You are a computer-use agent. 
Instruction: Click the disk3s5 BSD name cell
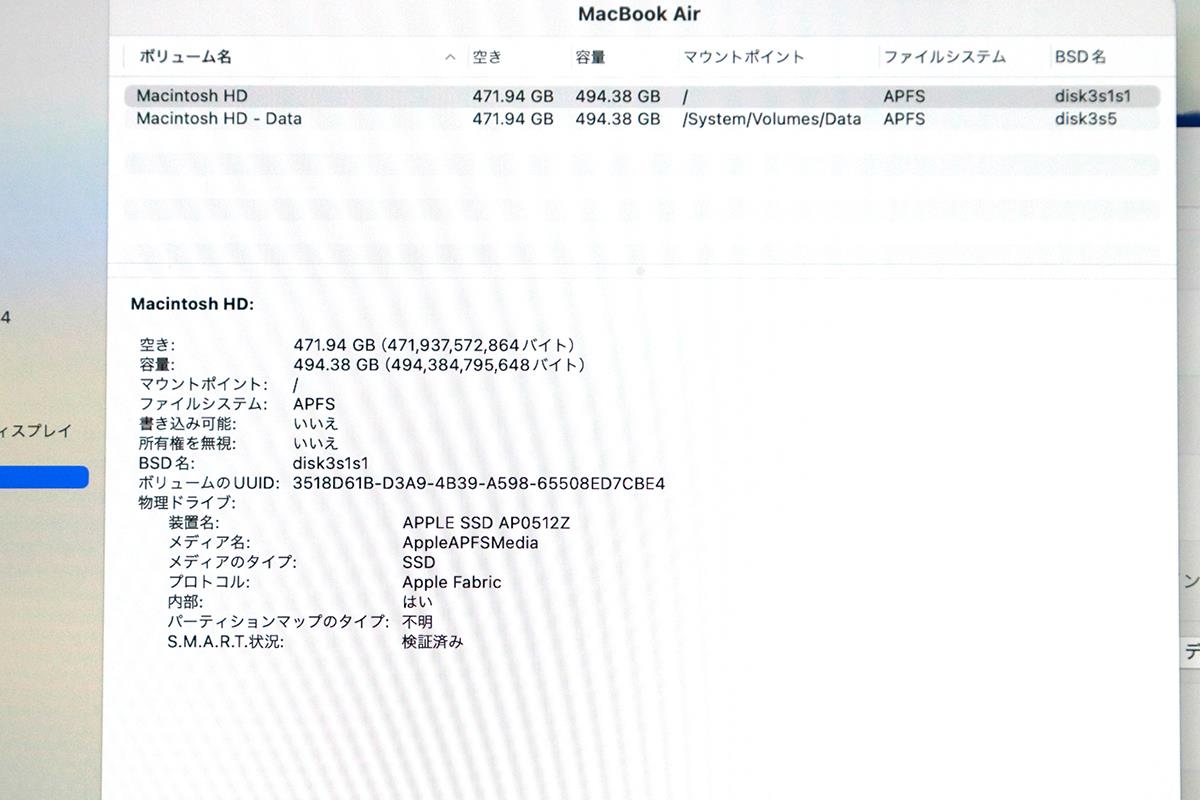point(1086,119)
